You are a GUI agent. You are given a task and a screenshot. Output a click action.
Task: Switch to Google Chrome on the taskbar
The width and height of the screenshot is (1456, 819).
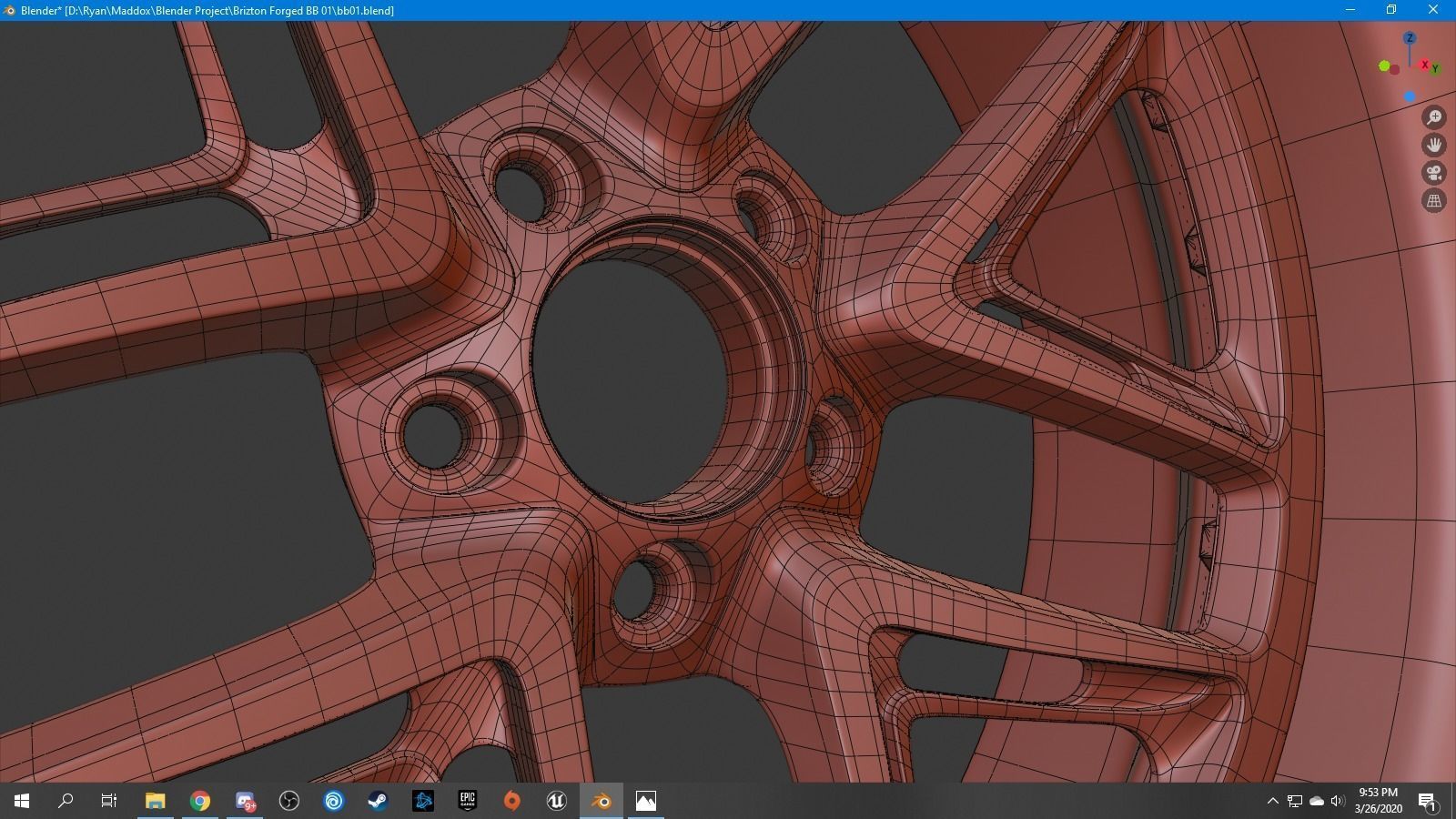click(200, 801)
